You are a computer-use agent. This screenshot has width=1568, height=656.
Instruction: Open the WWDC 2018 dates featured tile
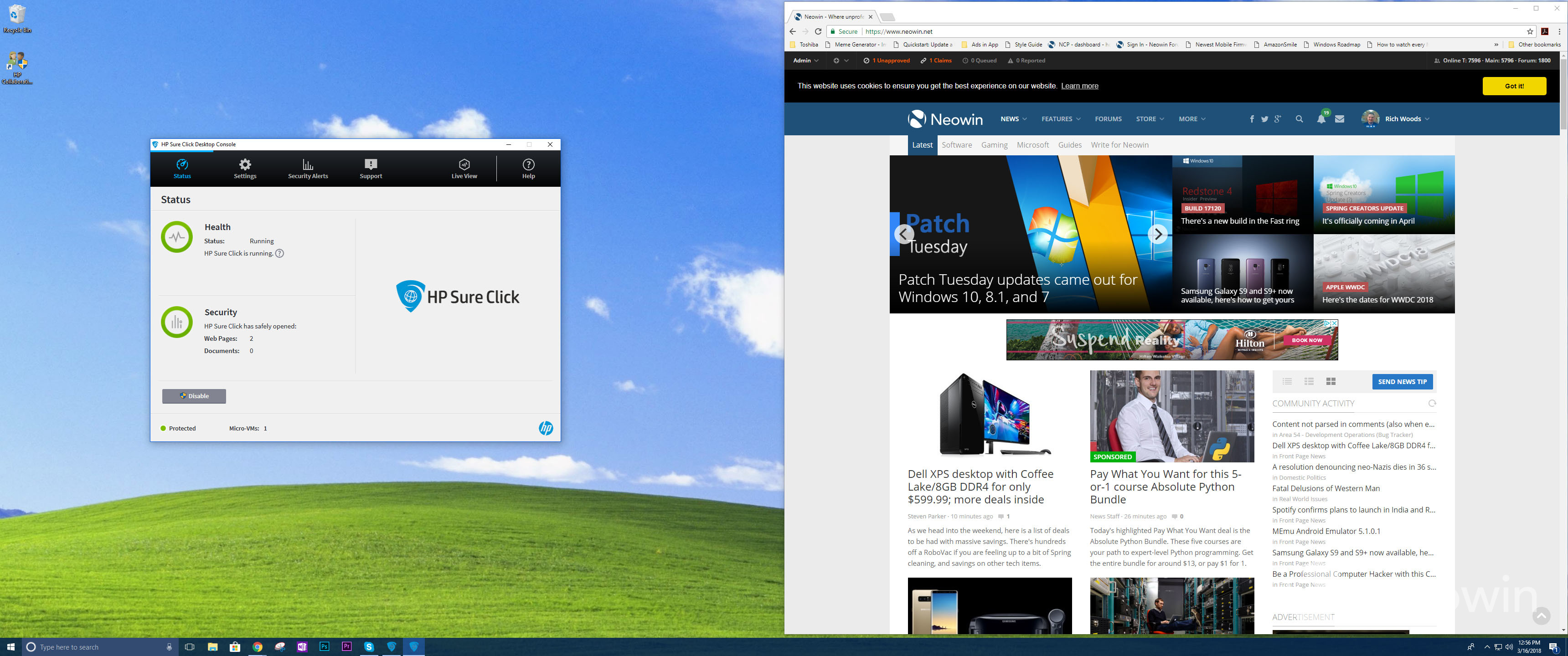click(1383, 274)
